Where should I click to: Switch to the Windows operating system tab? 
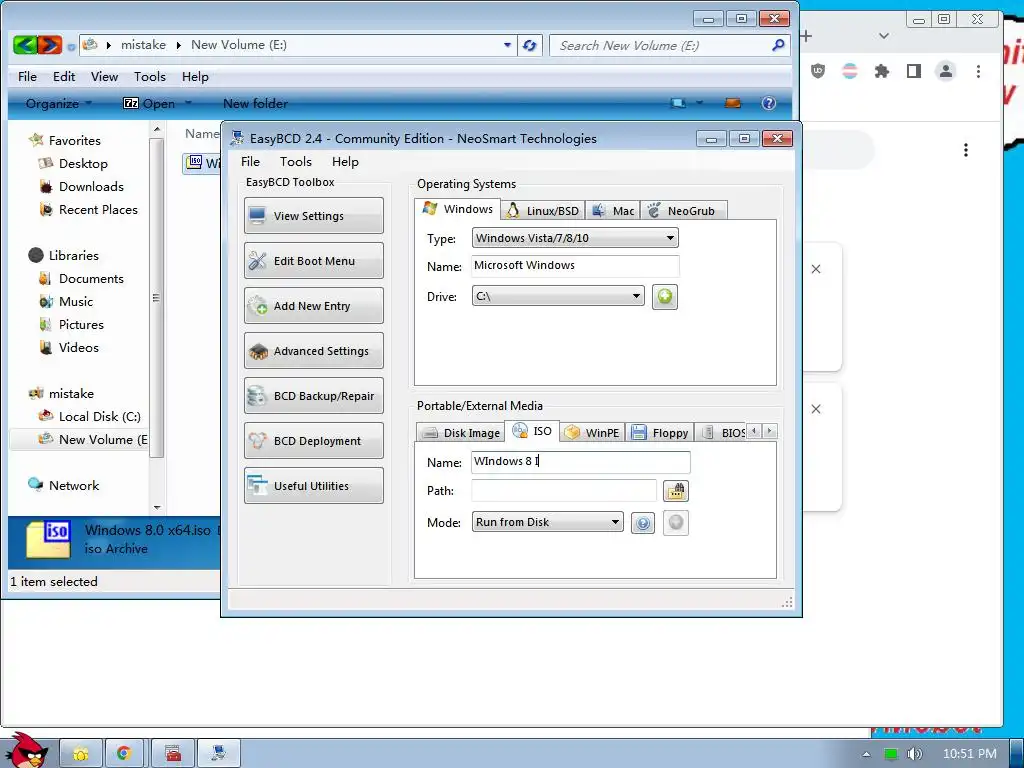click(458, 209)
